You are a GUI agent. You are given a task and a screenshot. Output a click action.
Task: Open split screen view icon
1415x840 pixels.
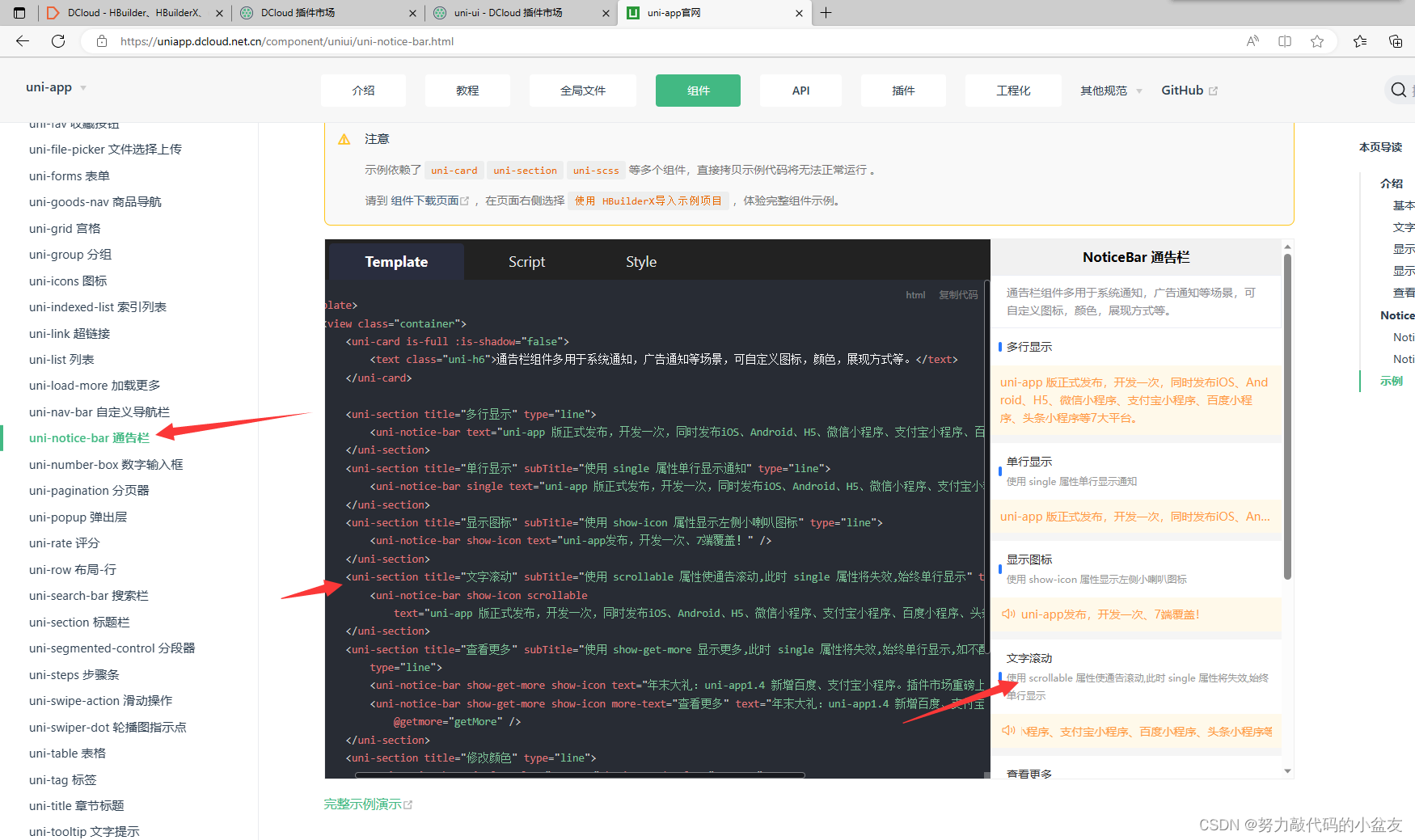point(1285,41)
